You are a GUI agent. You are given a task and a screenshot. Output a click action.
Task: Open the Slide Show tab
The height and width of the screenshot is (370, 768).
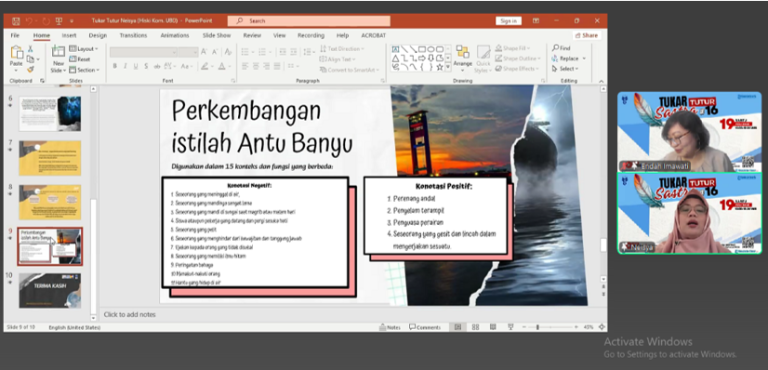pyautogui.click(x=217, y=36)
